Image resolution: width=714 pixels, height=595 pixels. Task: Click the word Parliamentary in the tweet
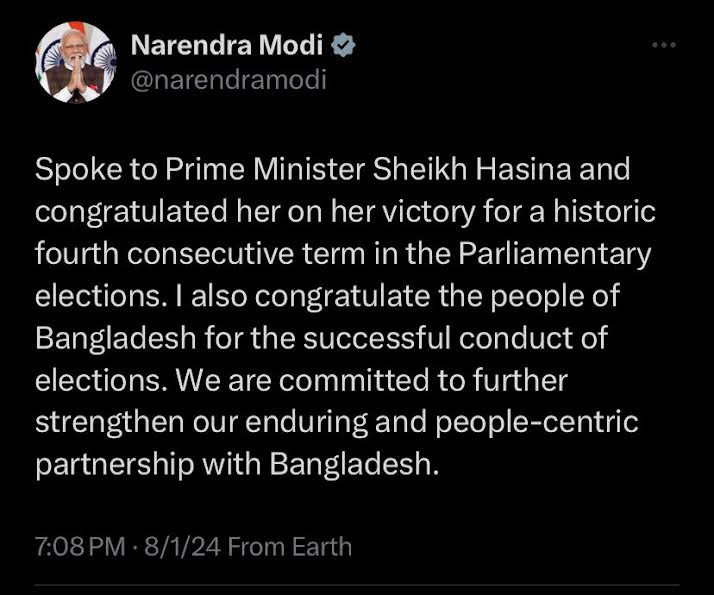tap(554, 254)
